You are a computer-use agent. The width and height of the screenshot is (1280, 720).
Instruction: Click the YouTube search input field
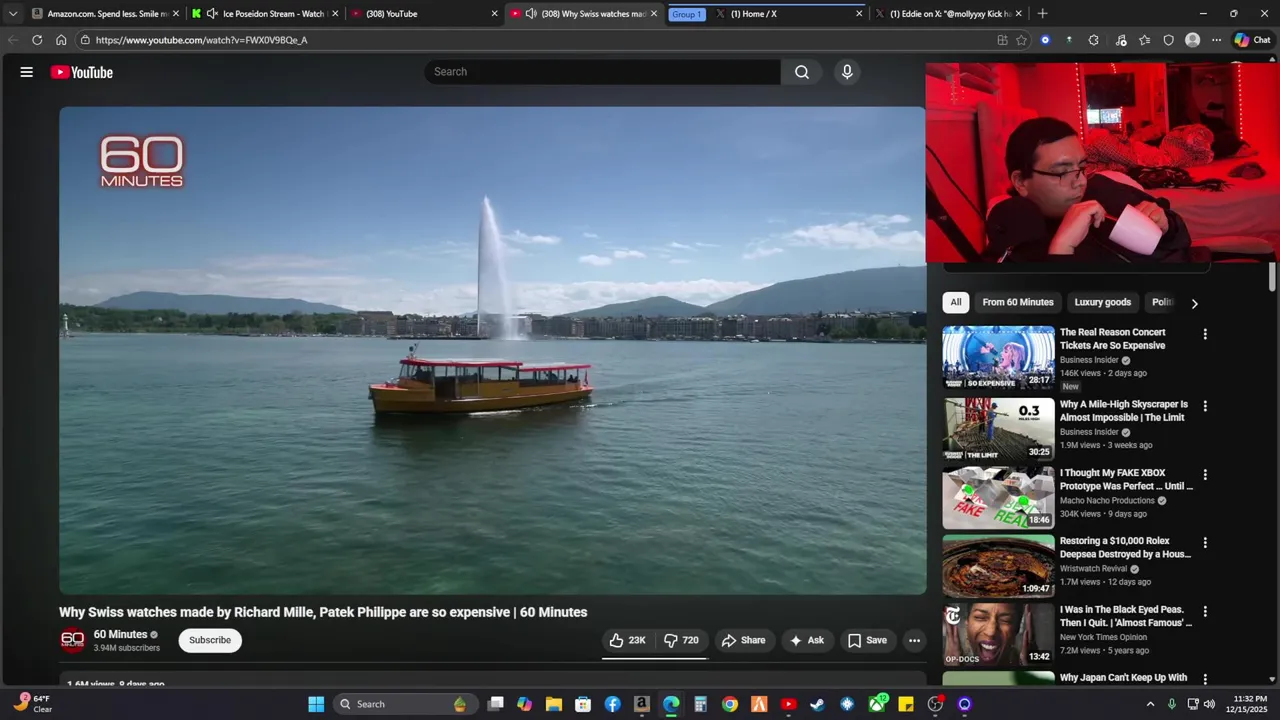pos(603,72)
